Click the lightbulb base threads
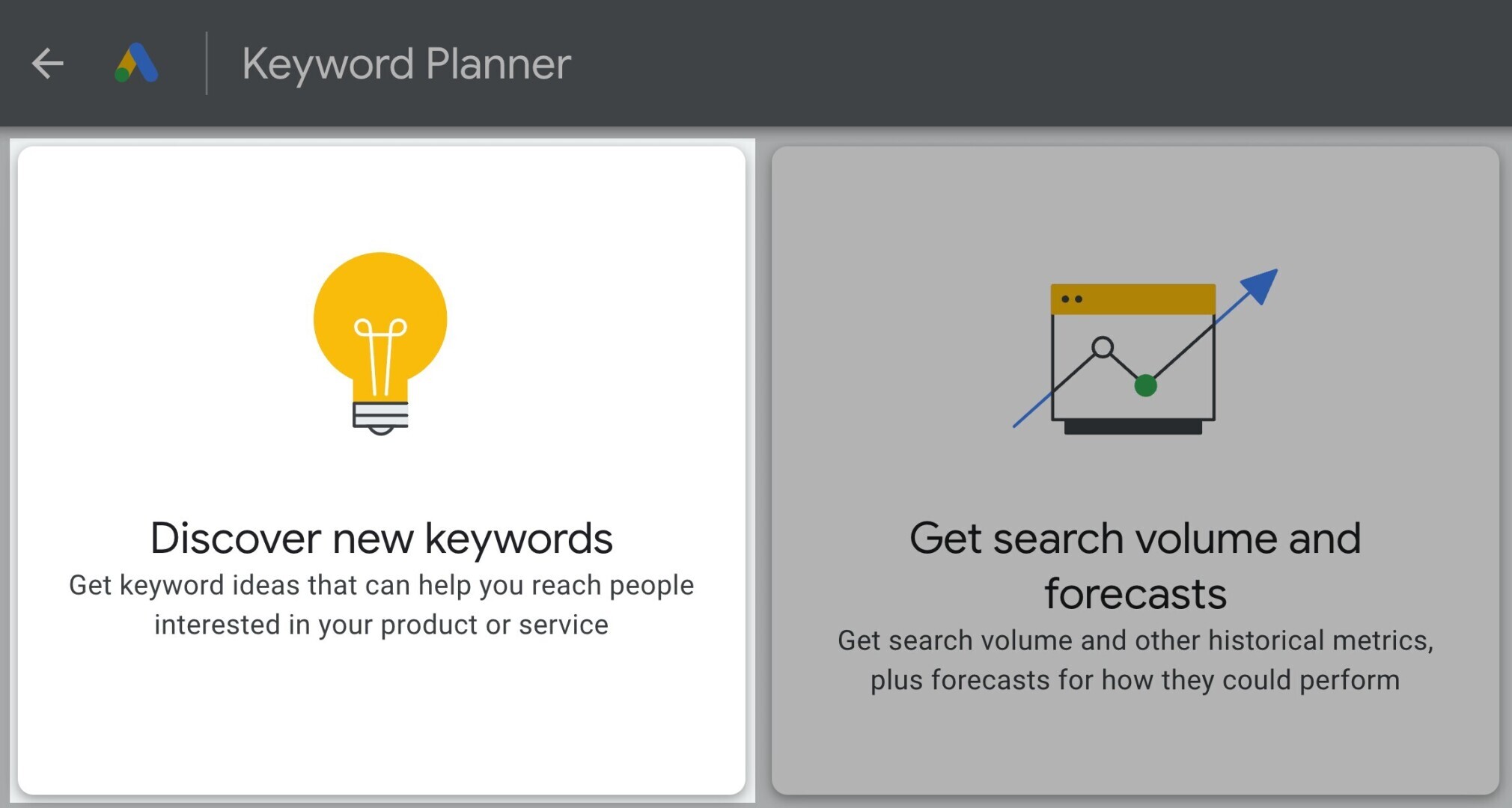The image size is (1512, 808). coord(380,417)
